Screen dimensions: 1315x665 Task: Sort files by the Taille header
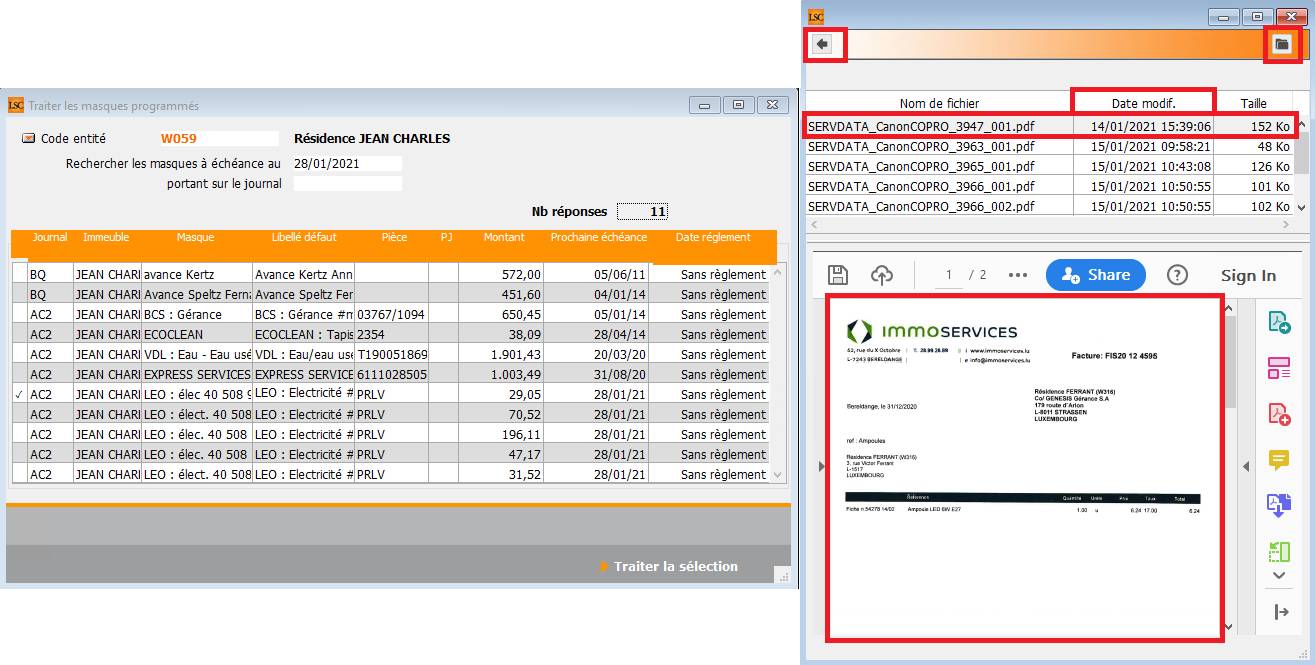pos(1254,103)
